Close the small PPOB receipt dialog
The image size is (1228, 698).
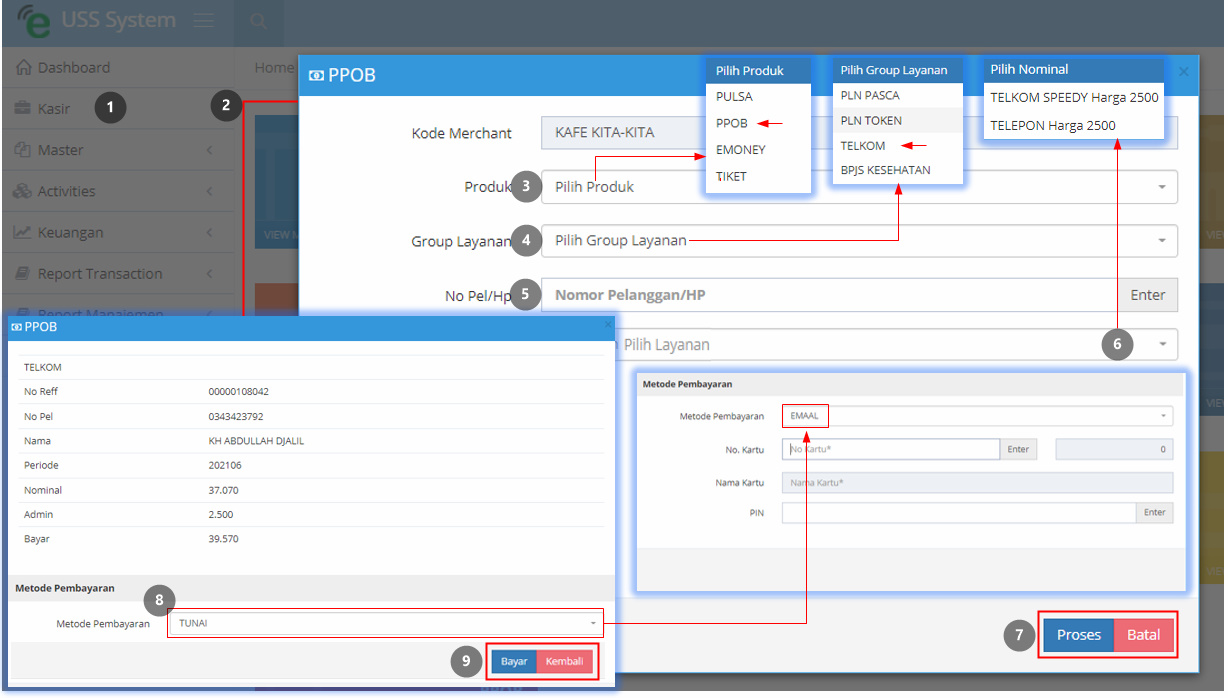(607, 325)
